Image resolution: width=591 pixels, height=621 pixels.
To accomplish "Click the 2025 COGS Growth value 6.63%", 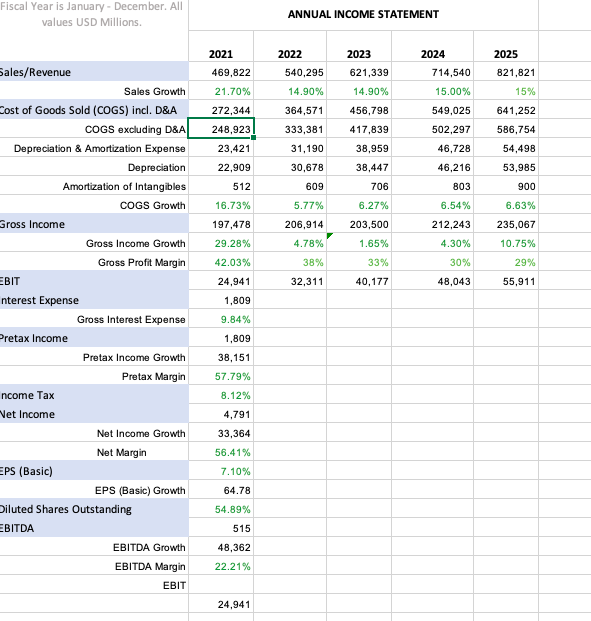I will click(x=506, y=205).
